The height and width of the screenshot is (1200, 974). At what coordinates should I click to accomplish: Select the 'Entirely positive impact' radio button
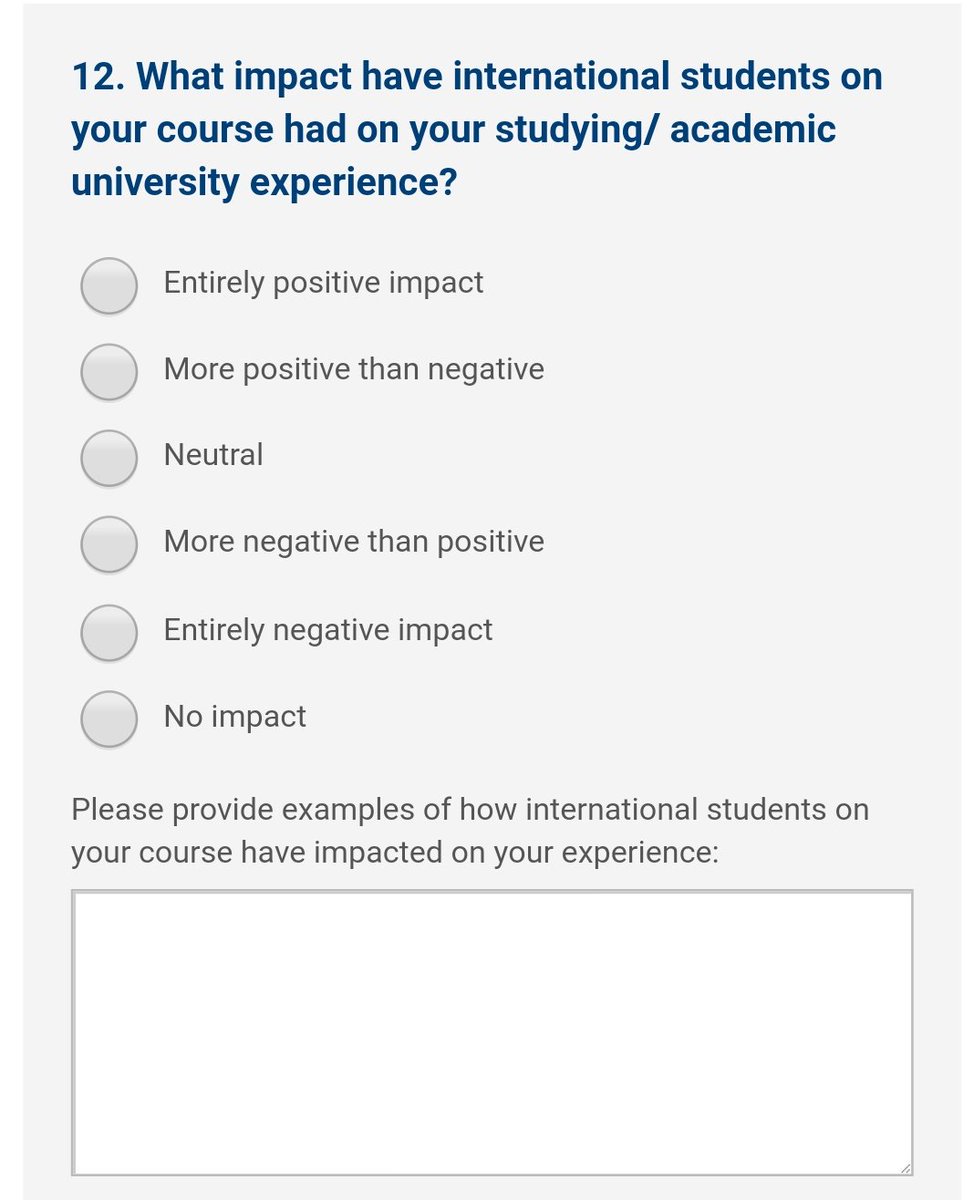(108, 285)
